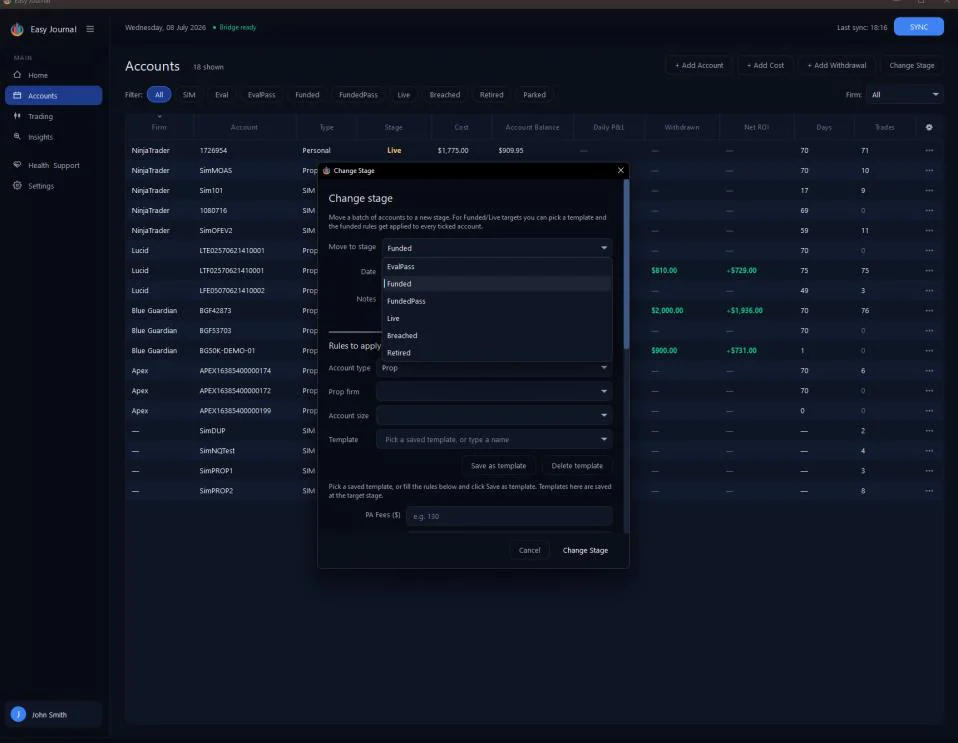The width and height of the screenshot is (958, 743).
Task: Click Delete template button
Action: [577, 466]
